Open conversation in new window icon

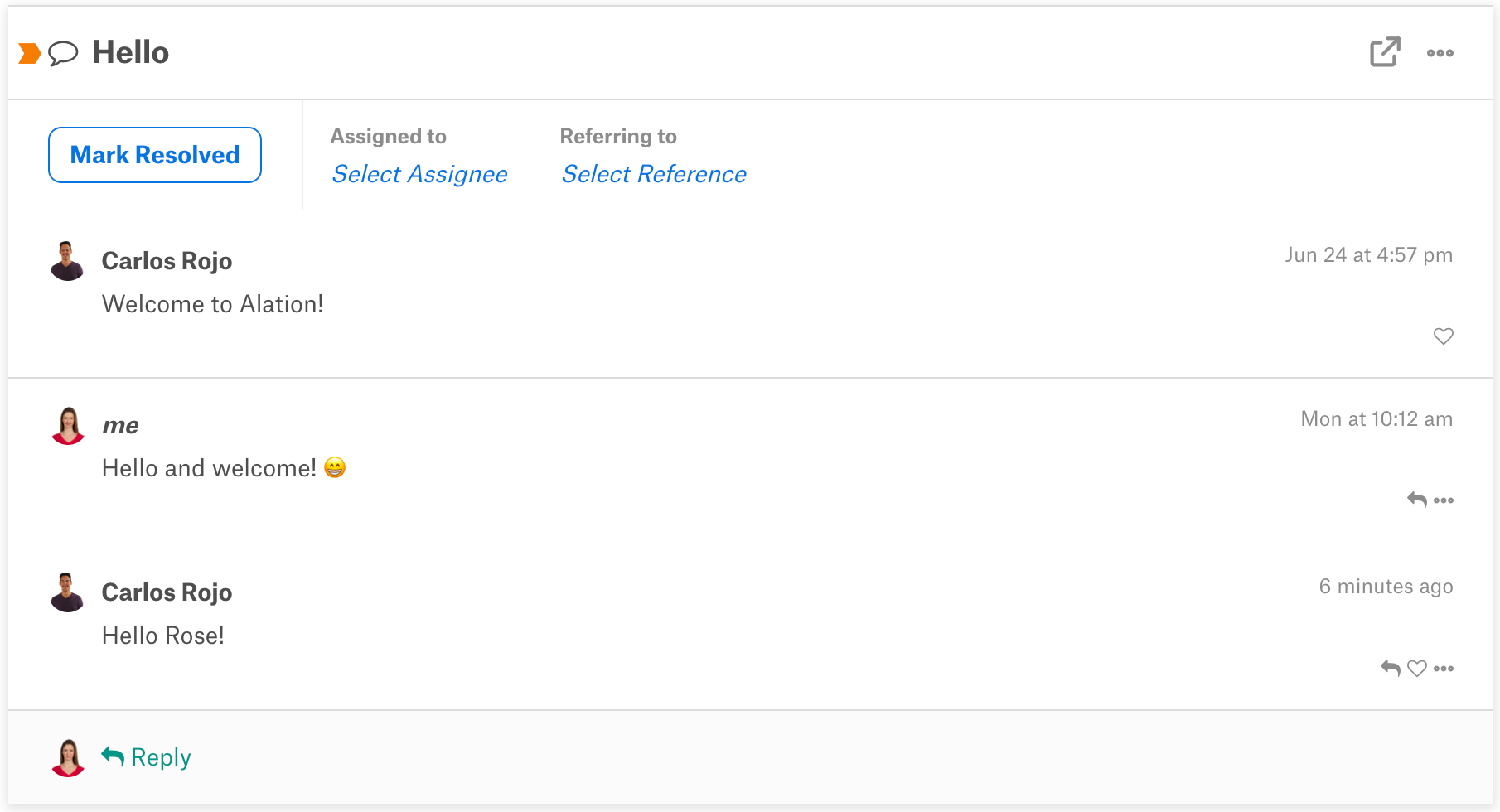click(x=1385, y=52)
